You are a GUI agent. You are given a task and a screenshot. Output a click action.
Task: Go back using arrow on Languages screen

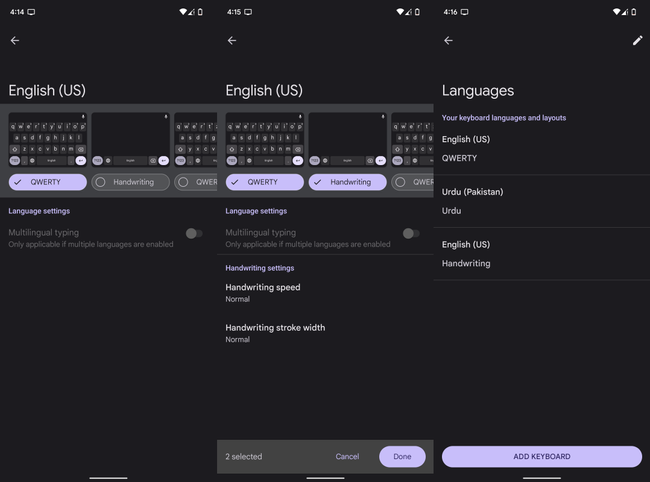(x=448, y=41)
